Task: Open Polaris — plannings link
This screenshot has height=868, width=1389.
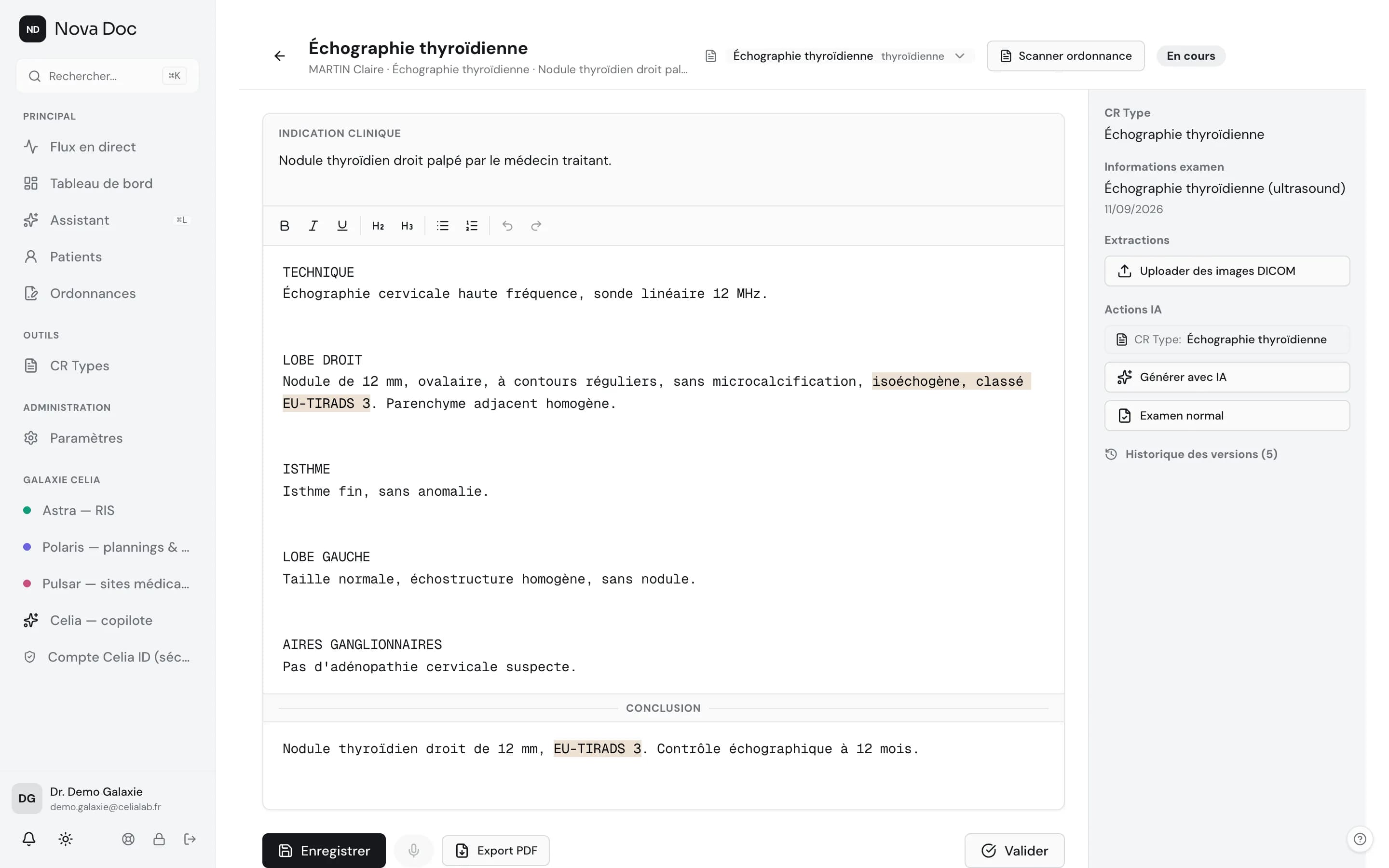Action: tap(108, 547)
